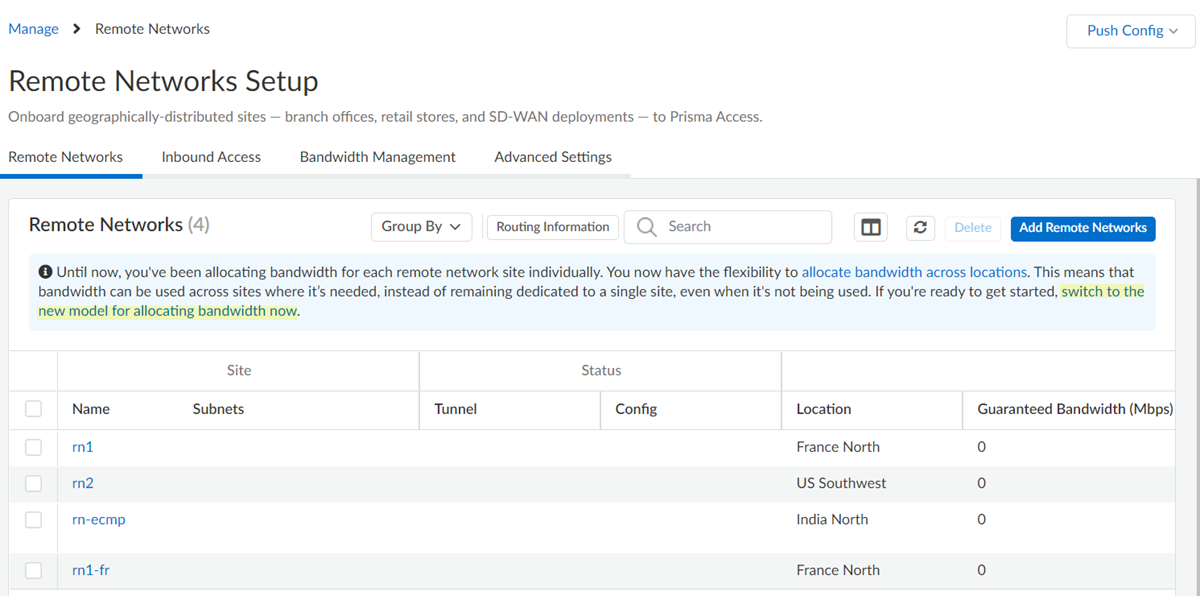Screen dimensions: 1200x596
Task: Open the Group By dropdown
Action: click(x=421, y=227)
